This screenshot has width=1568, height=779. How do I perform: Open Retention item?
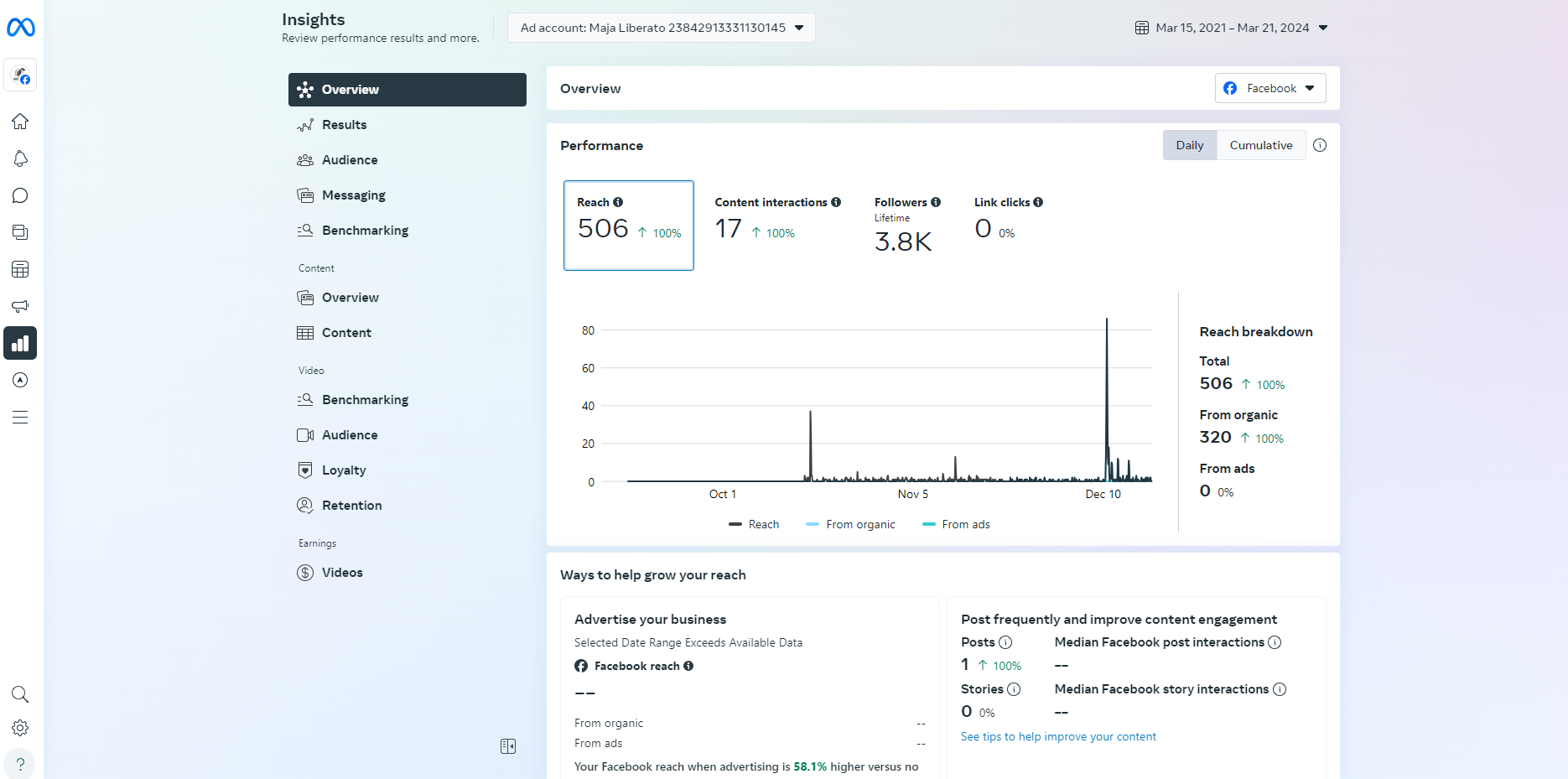click(x=408, y=506)
